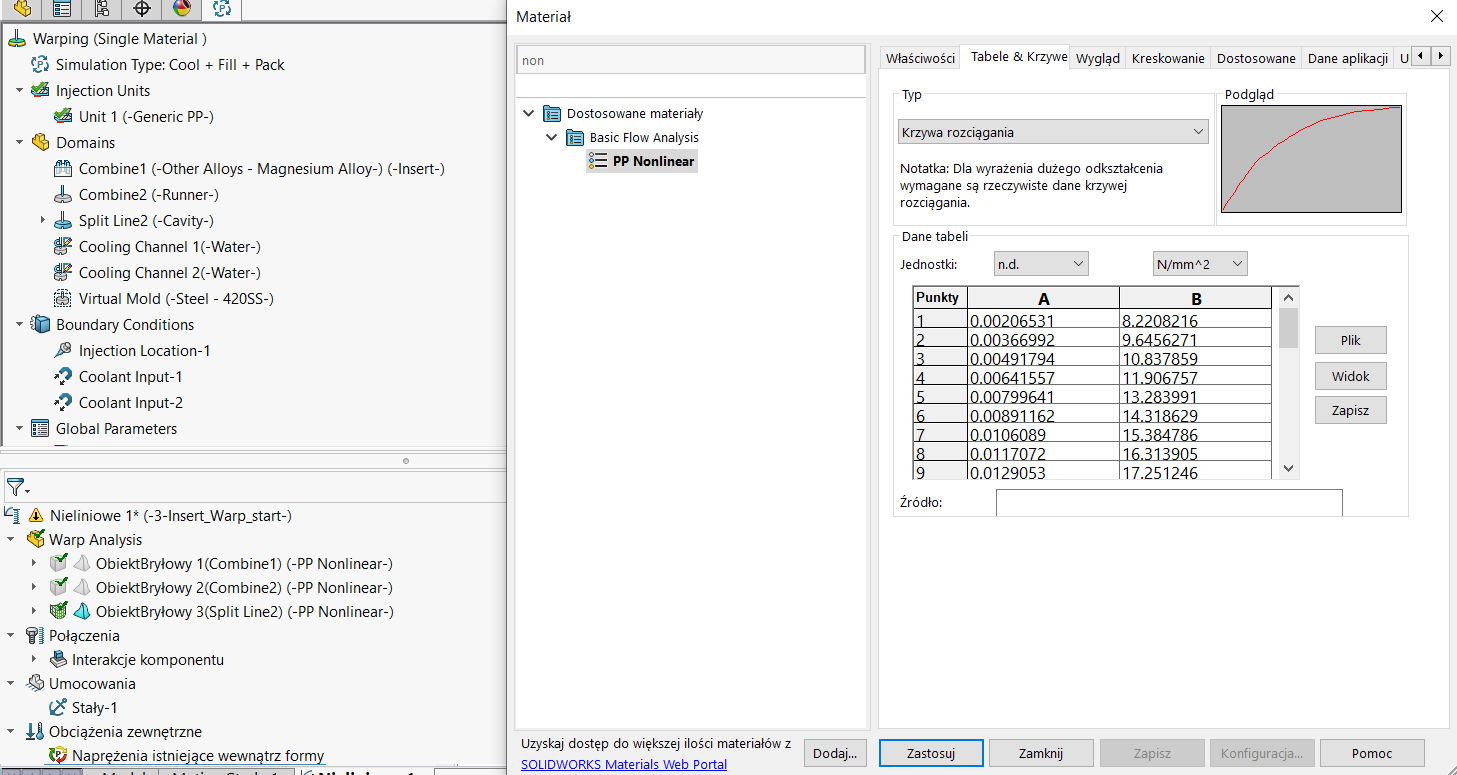Open the Kreskowanie tab
The image size is (1457, 775).
pos(1167,58)
